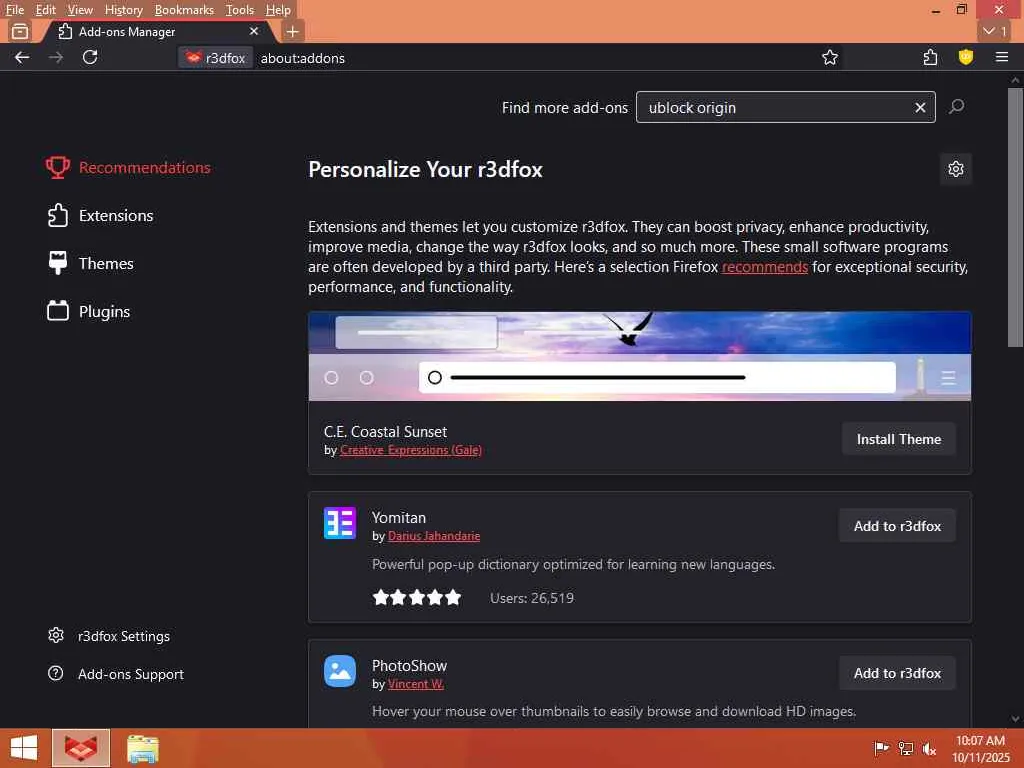This screenshot has width=1024, height=768.
Task: Click the 'Users: 26,519' text
Action: [x=532, y=598]
